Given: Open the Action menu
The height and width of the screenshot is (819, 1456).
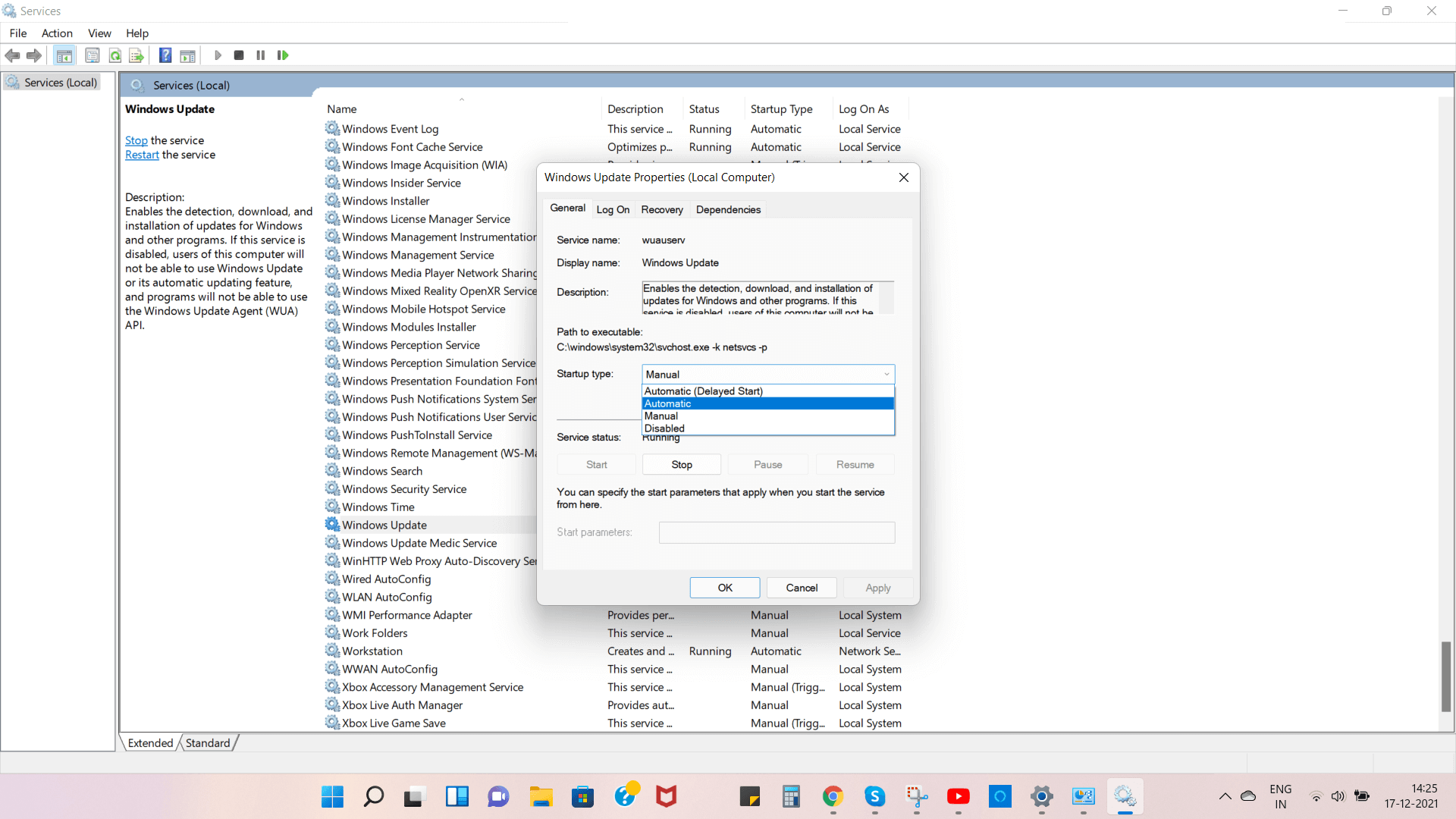Looking at the screenshot, I should 57,33.
